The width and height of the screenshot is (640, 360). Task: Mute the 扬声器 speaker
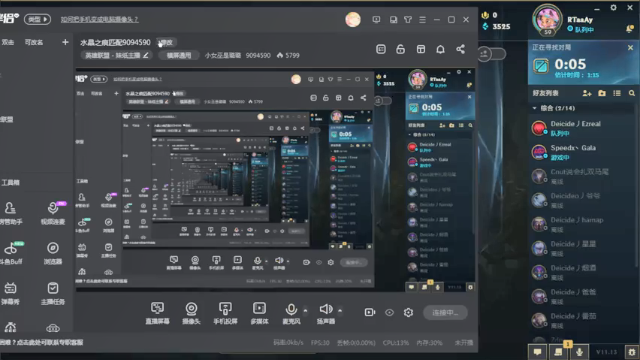[x=326, y=313]
